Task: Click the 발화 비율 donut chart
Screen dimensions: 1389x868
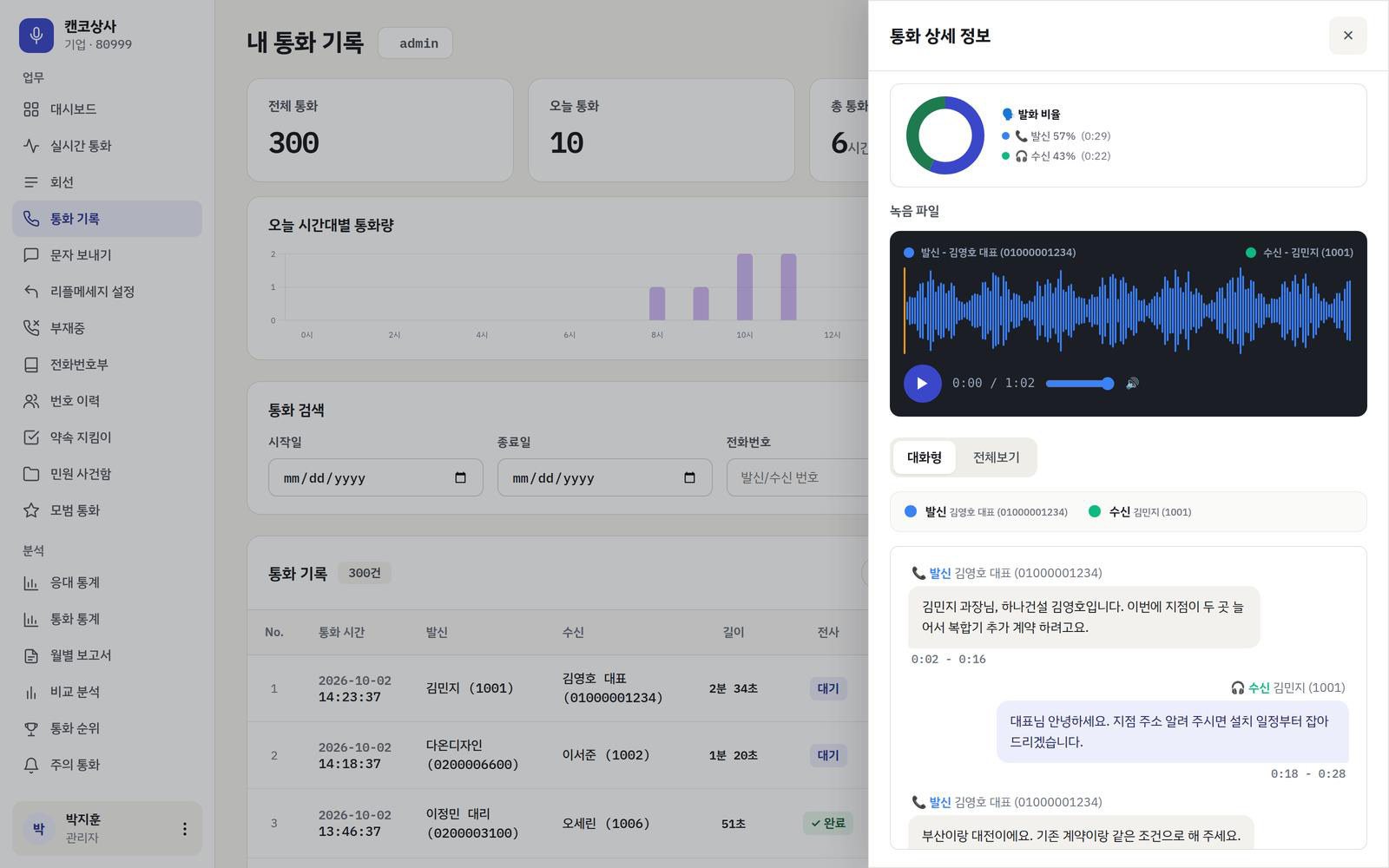Action: (945, 135)
